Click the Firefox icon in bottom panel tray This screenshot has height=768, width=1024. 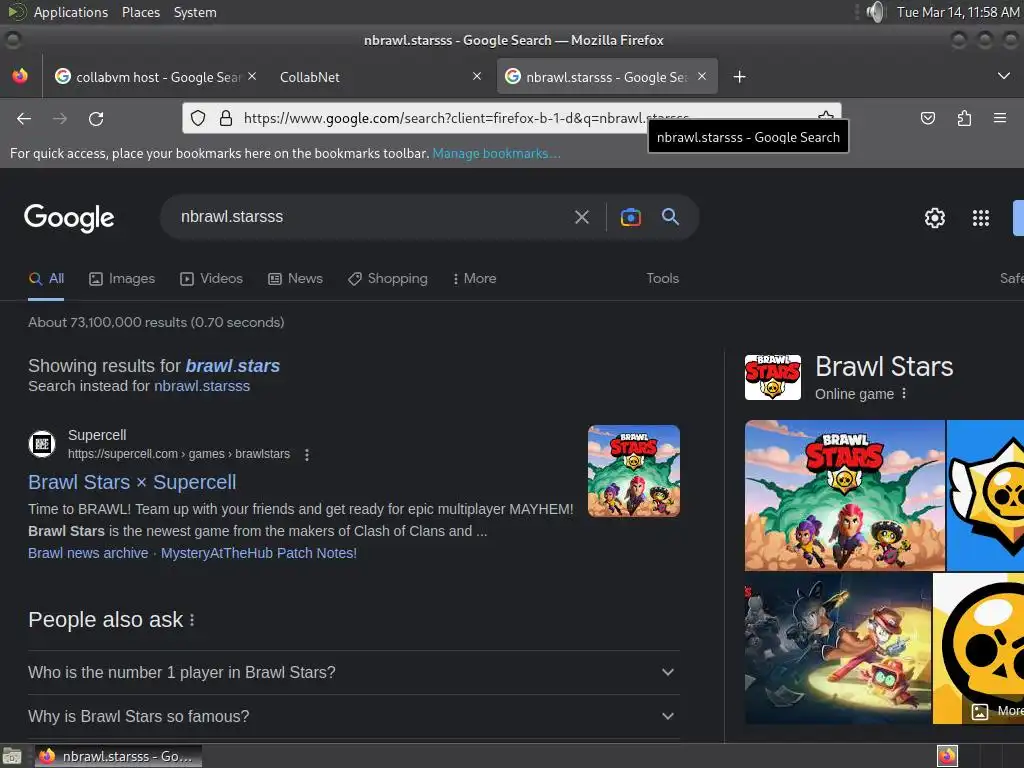pyautogui.click(x=947, y=756)
